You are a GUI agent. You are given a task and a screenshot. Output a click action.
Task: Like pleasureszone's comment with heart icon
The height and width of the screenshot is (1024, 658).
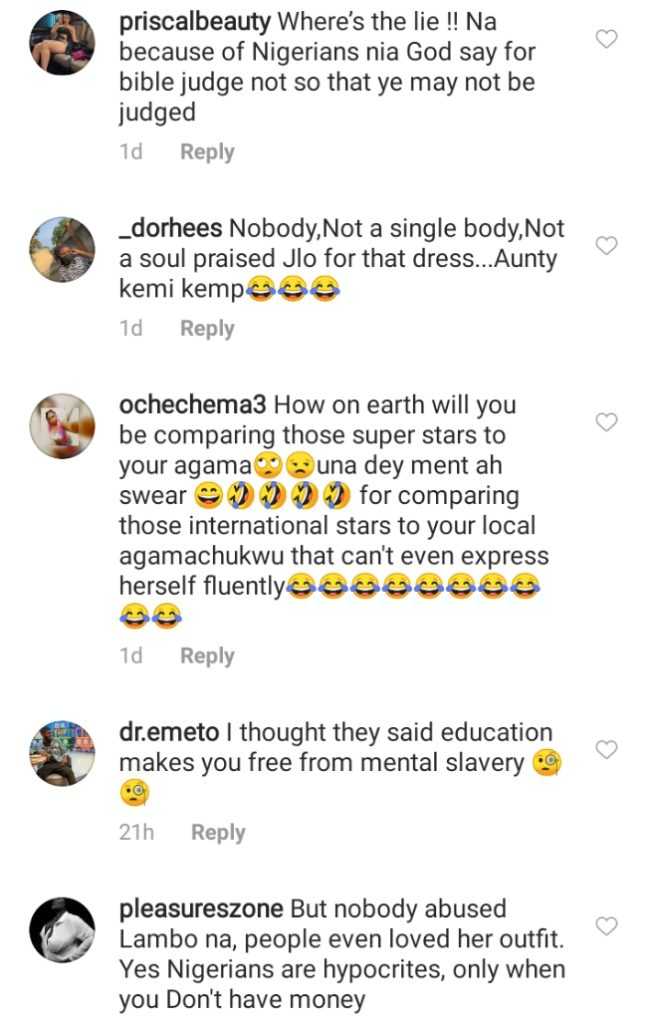607,926
